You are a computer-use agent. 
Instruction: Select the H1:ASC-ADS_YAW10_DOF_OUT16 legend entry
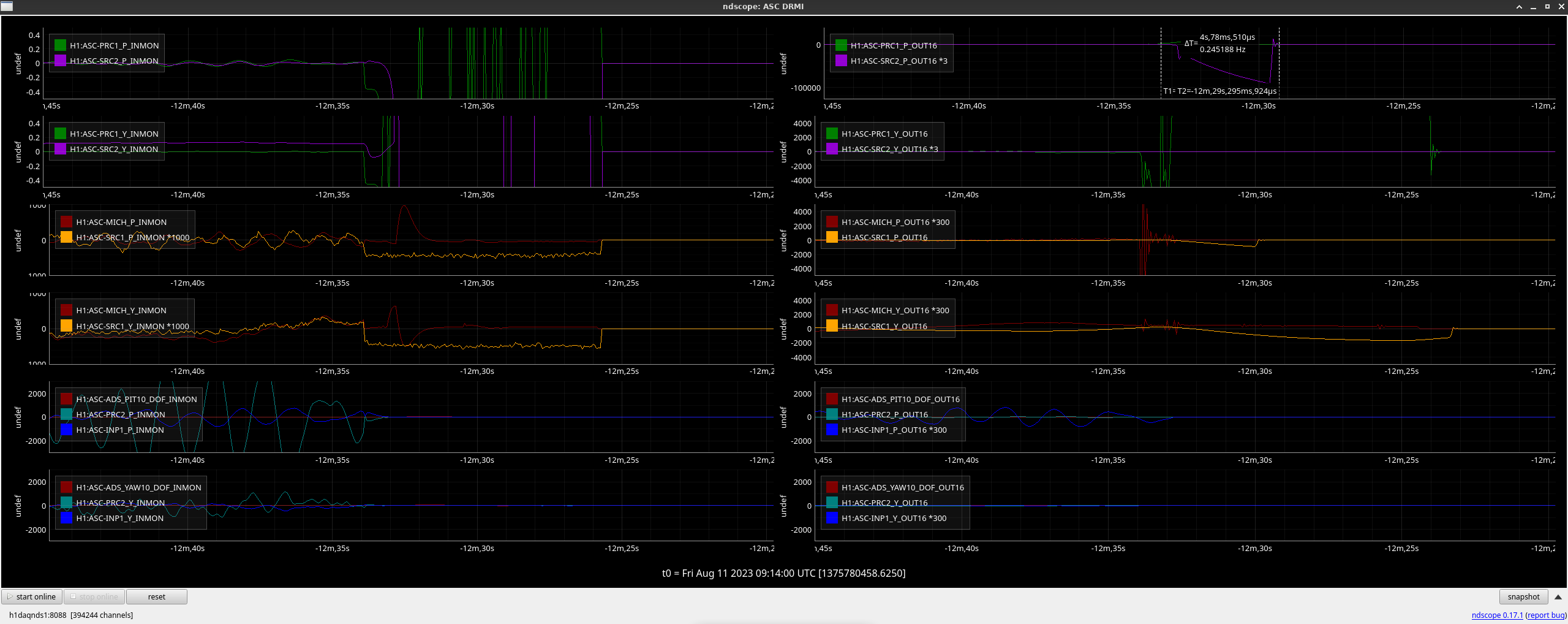point(902,487)
